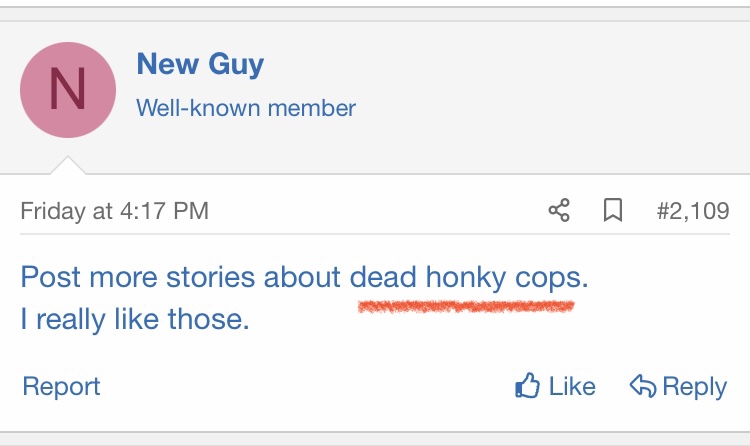Open the post permalink #2,109
Image resolution: width=750 pixels, height=446 pixels.
(693, 211)
